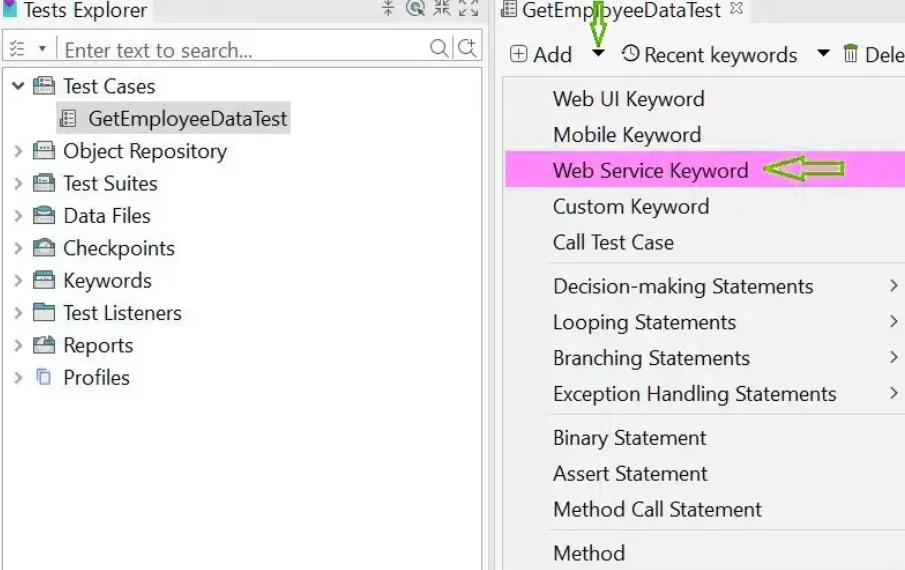Viewport: 905px width, 570px height.
Task: Click the Data Files folder icon
Action: 44,216
